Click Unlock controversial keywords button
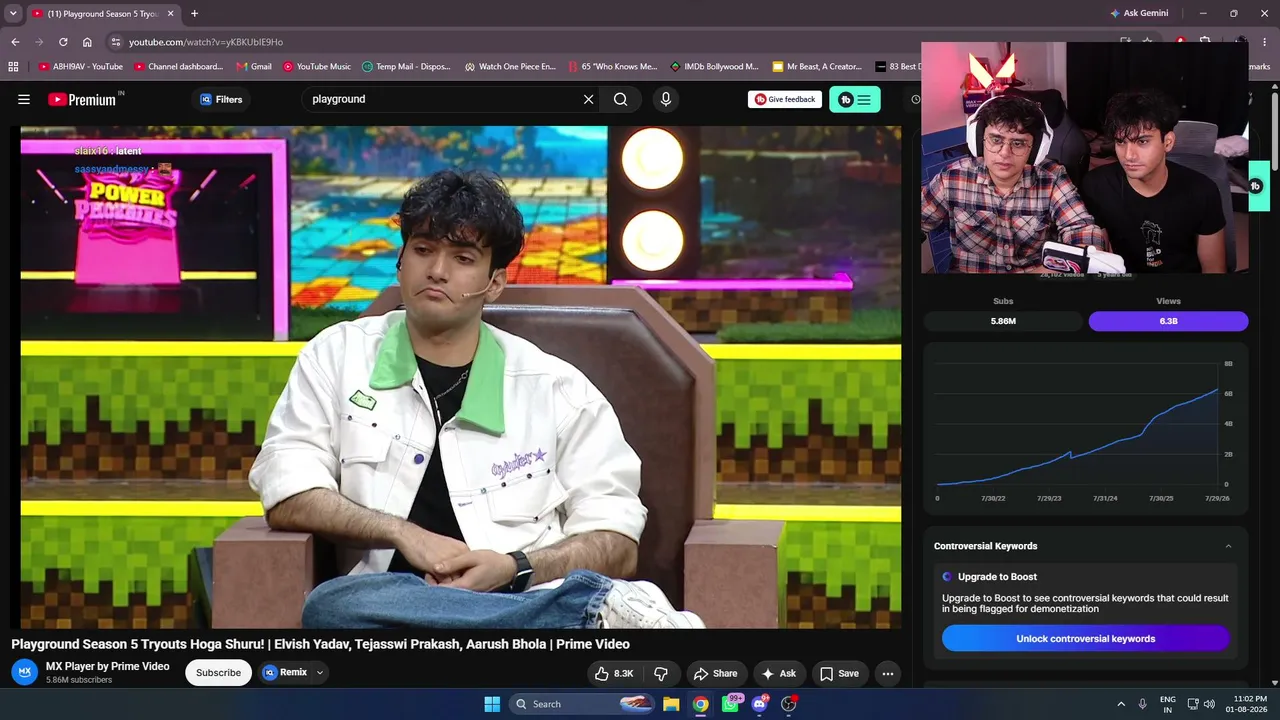The height and width of the screenshot is (720, 1280). 1086,639
